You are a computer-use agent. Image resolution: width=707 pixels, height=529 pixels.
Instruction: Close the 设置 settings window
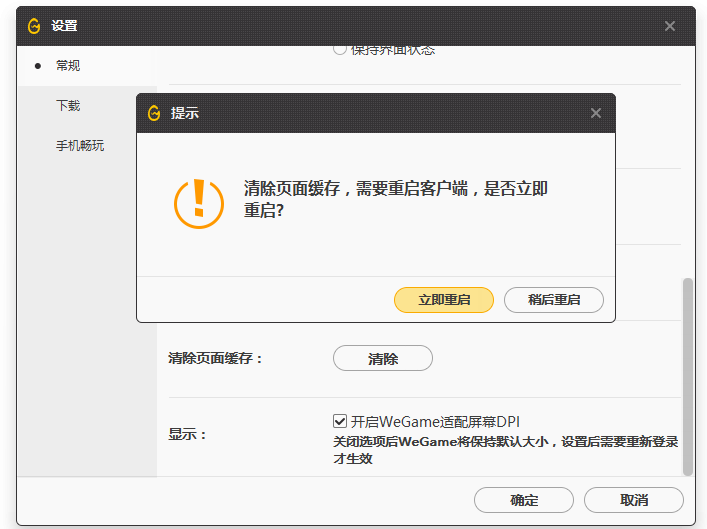670,26
